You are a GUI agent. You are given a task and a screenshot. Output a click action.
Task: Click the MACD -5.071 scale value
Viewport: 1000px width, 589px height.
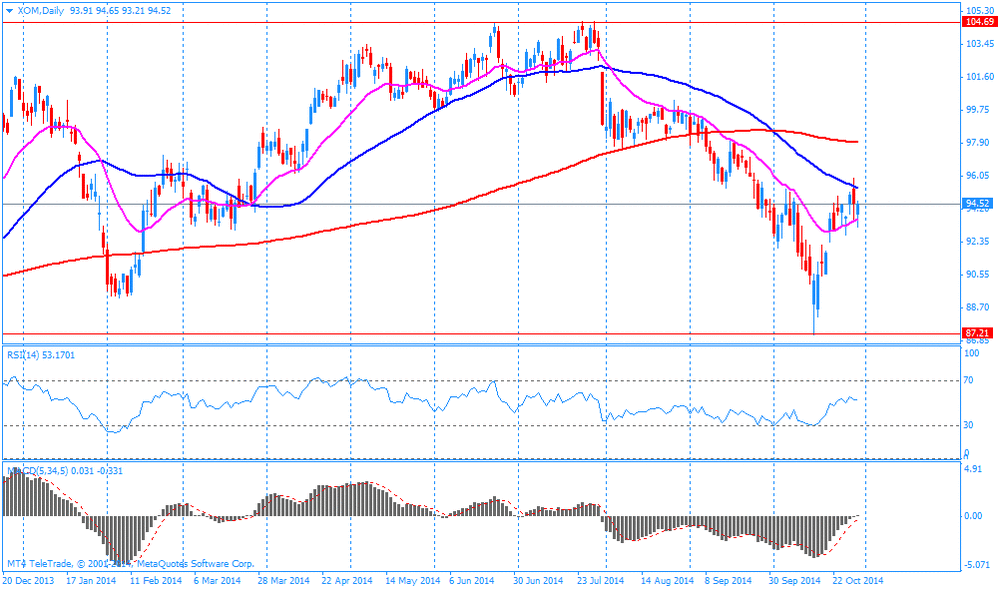[976, 565]
